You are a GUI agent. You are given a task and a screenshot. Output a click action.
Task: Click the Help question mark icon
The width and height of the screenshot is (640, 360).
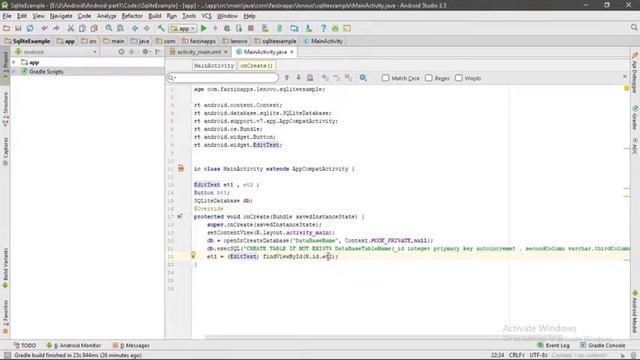pyautogui.click(x=323, y=29)
